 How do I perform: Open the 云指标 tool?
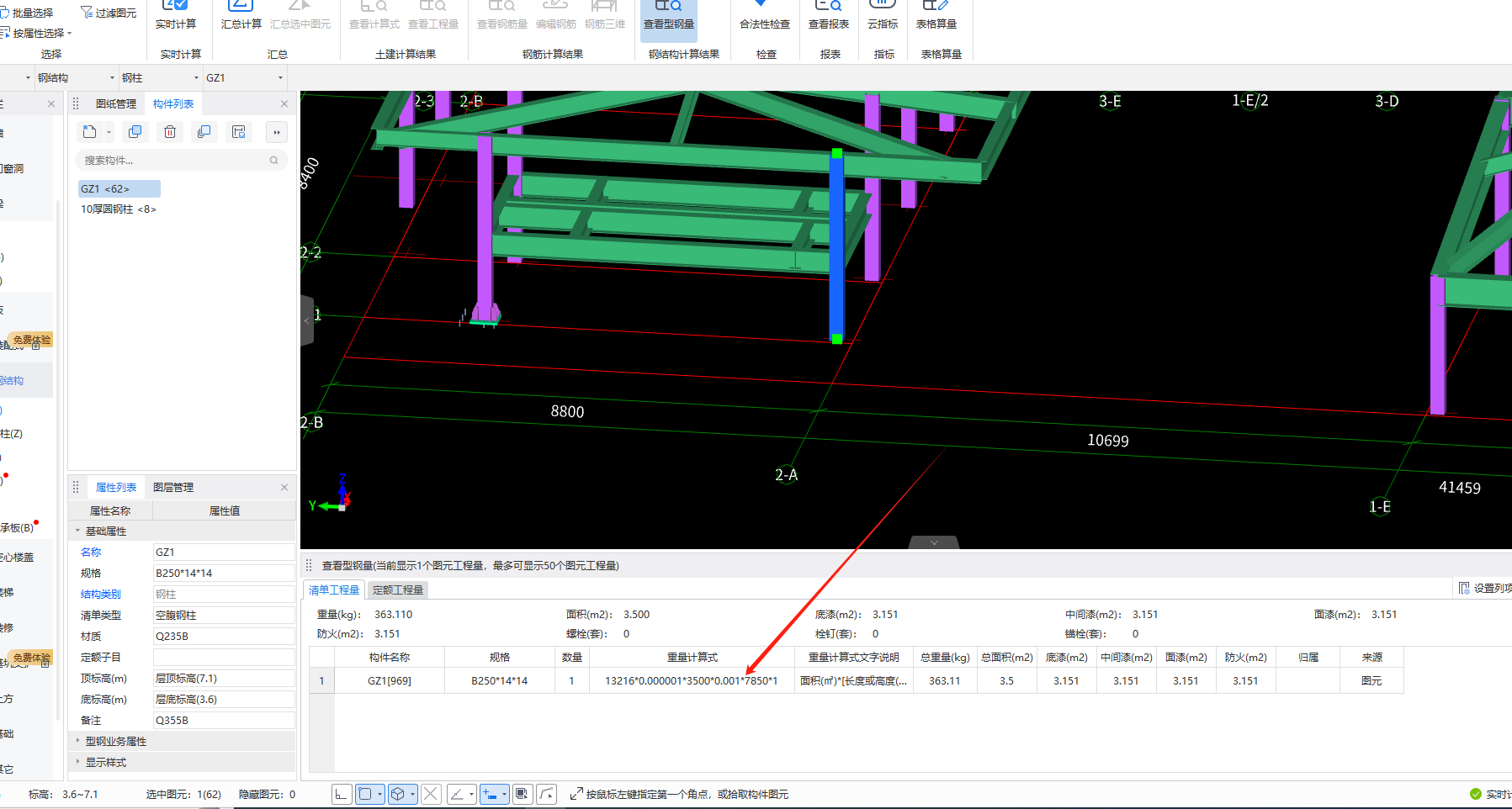tap(883, 15)
